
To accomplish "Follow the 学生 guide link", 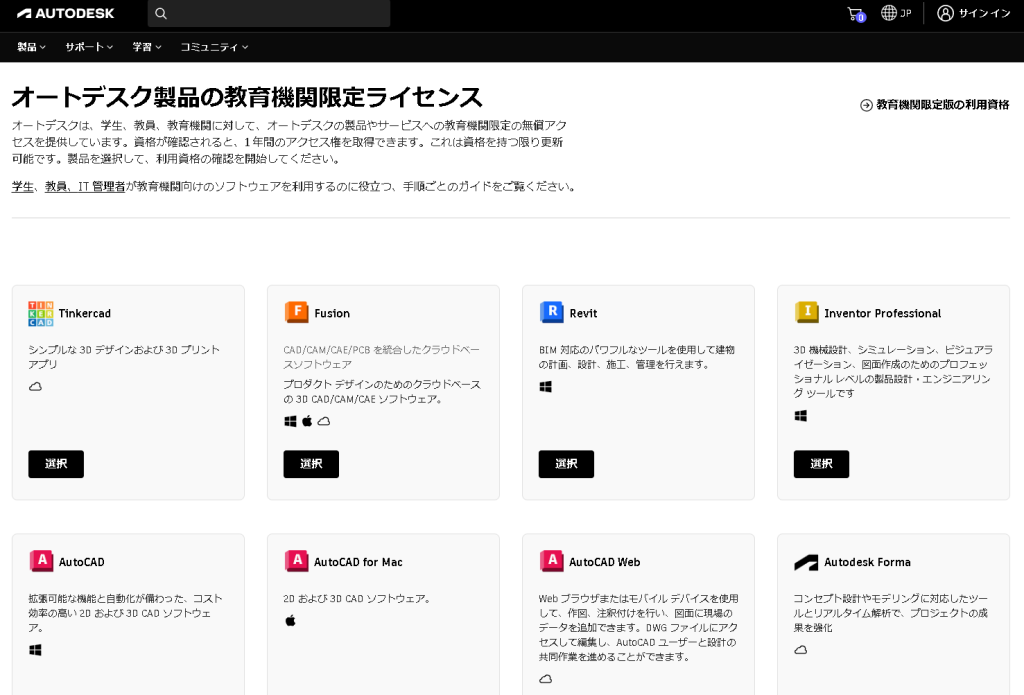I will [22, 187].
